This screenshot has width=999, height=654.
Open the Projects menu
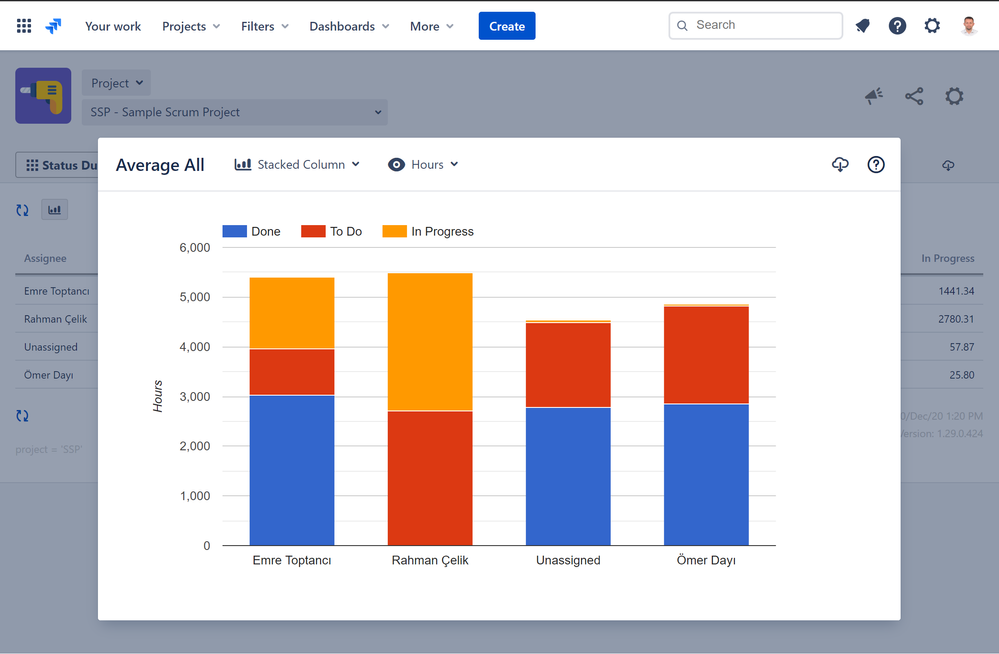pyautogui.click(x=190, y=26)
